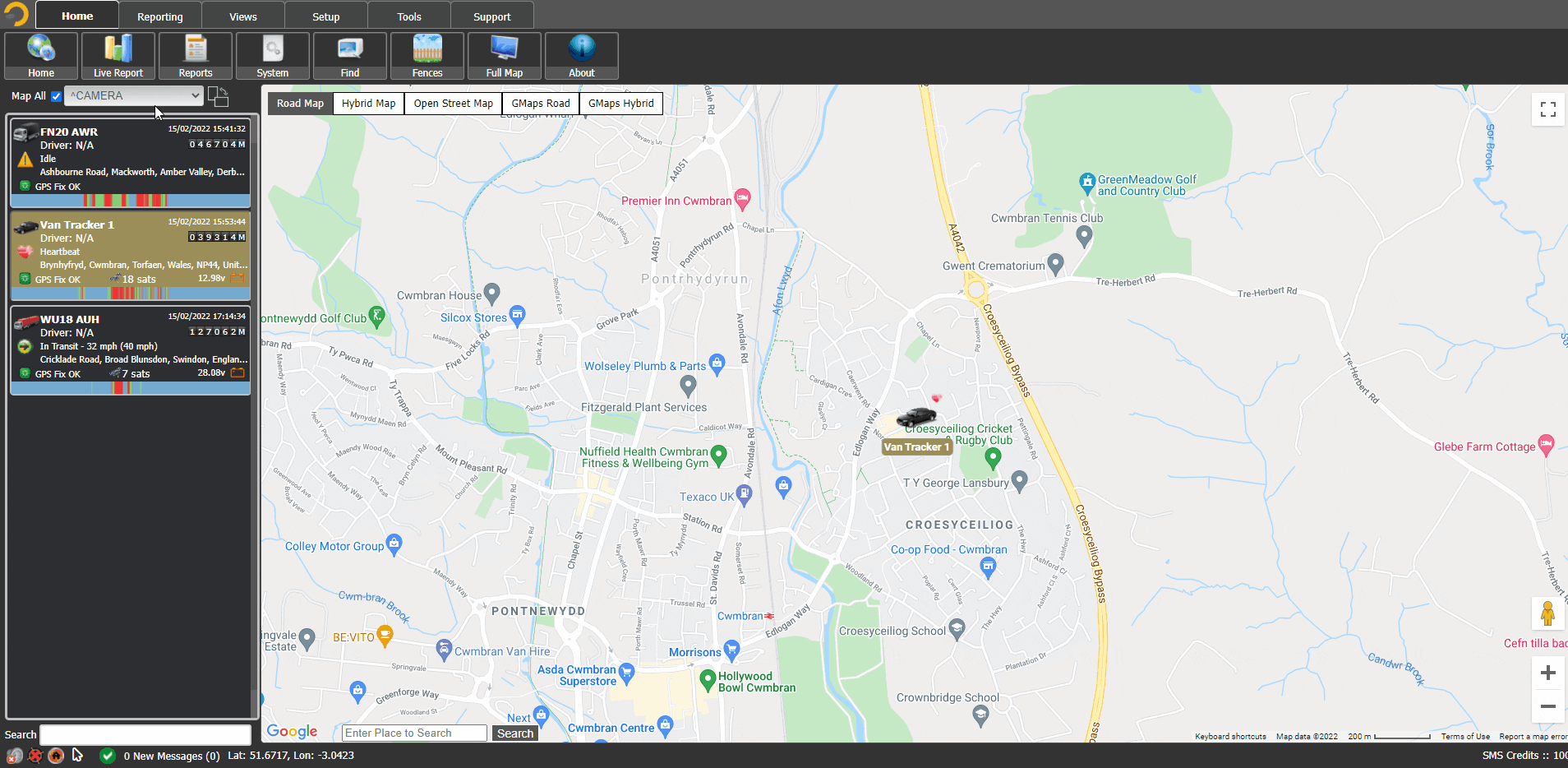Viewport: 1568px width, 768px height.
Task: Open the Fences toolbar icon
Action: (x=427, y=56)
